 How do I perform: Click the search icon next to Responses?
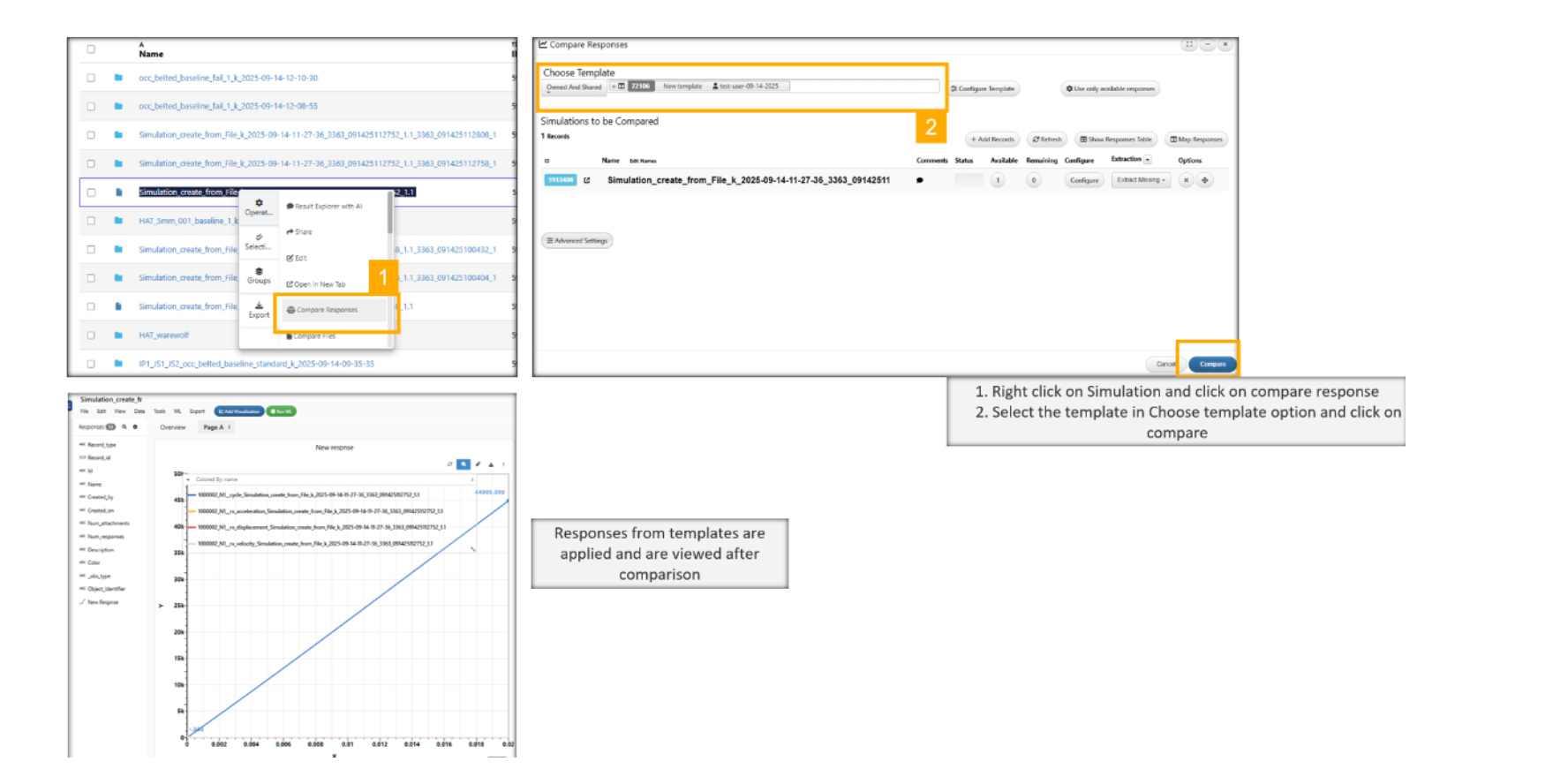[124, 426]
